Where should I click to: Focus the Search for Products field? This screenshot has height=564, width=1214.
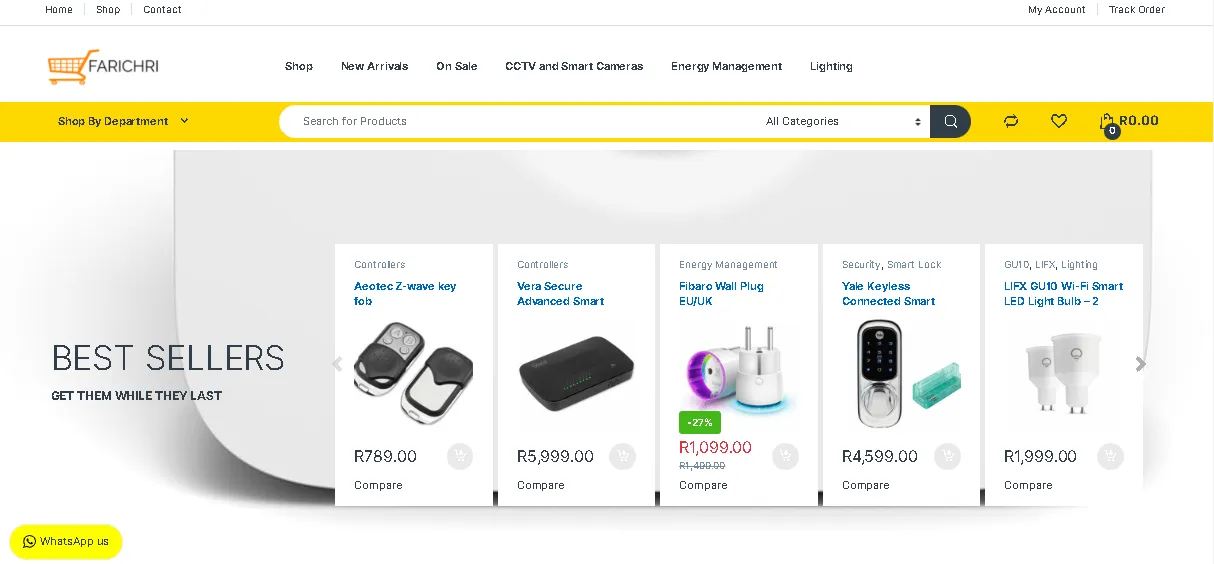coord(520,121)
